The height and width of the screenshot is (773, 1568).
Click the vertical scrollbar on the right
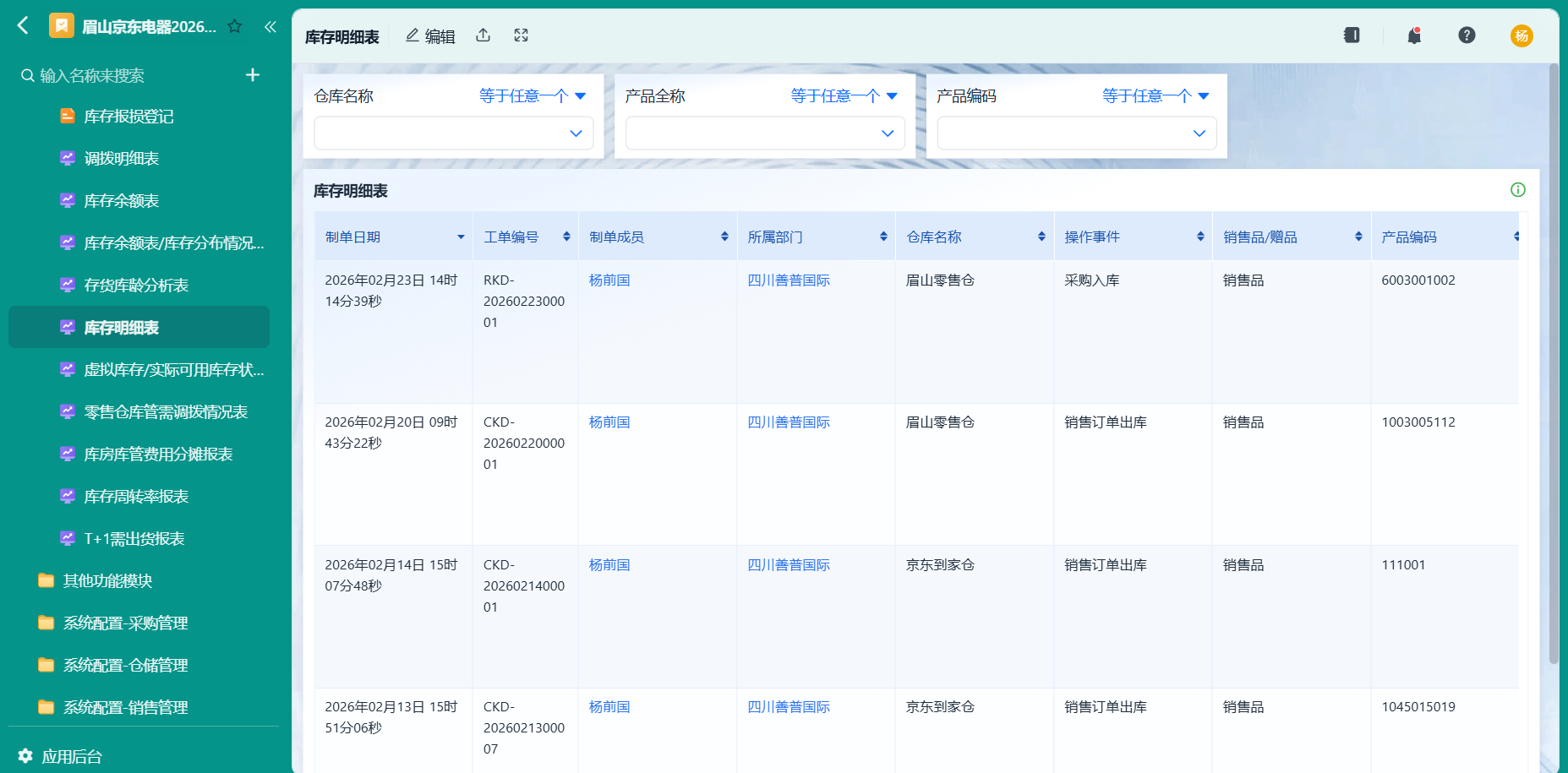click(x=1554, y=365)
